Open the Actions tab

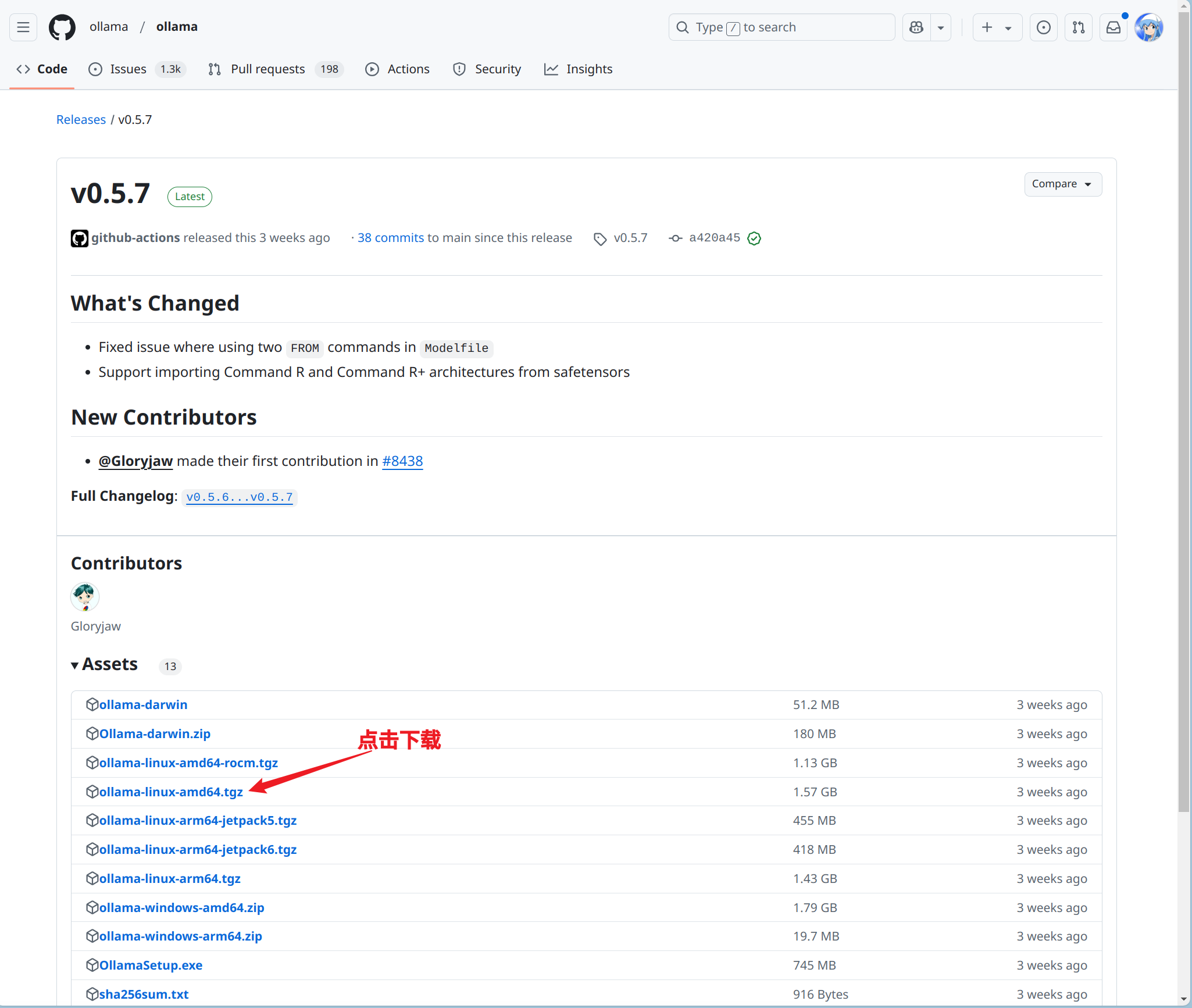pos(398,69)
